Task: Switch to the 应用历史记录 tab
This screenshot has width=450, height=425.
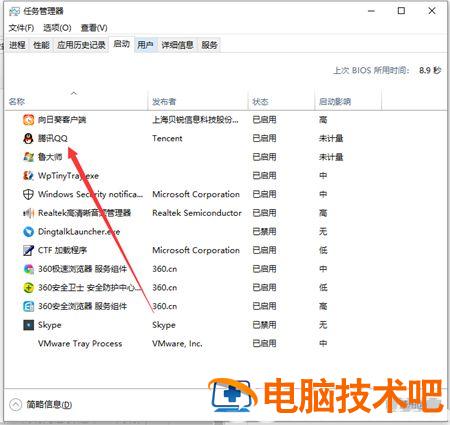Action: point(81,45)
